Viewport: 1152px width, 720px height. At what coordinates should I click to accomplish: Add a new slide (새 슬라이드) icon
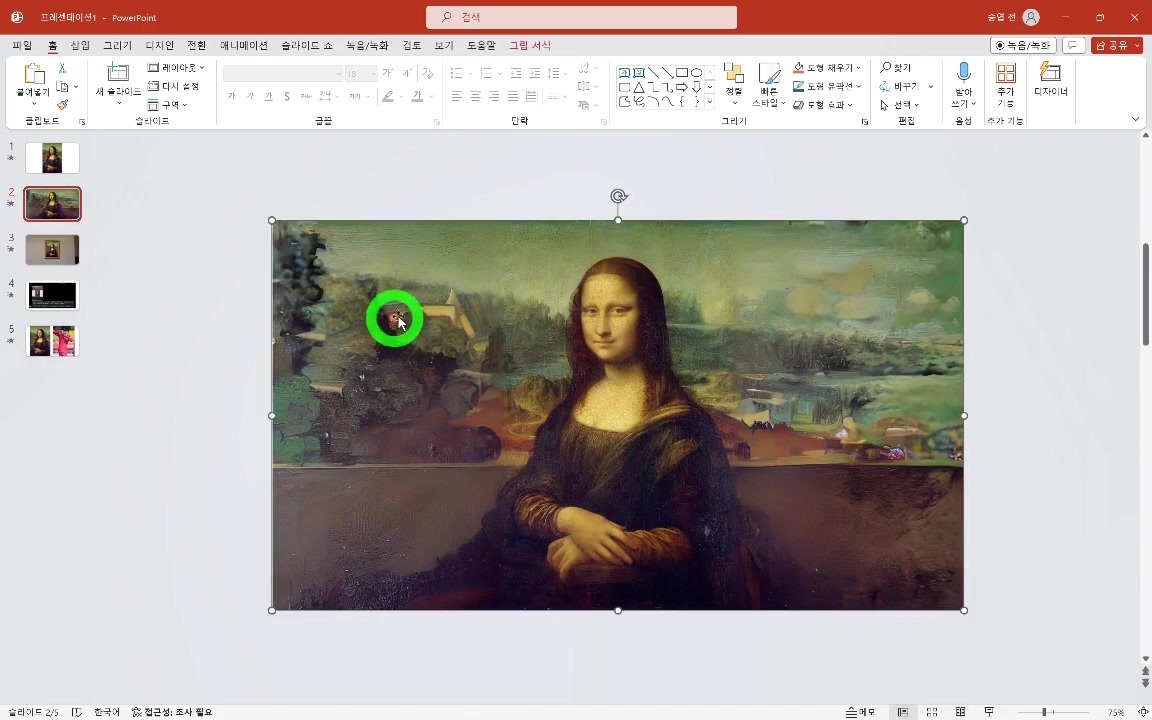click(x=118, y=73)
